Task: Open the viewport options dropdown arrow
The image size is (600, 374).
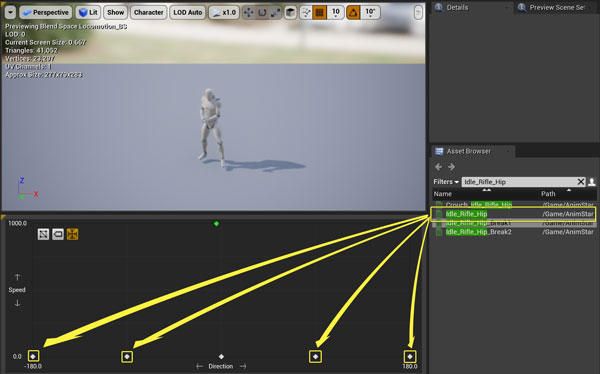Action: (x=10, y=12)
